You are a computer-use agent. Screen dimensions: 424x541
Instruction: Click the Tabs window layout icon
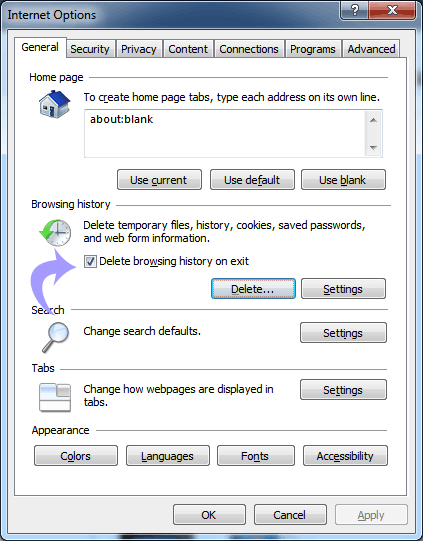click(55, 397)
